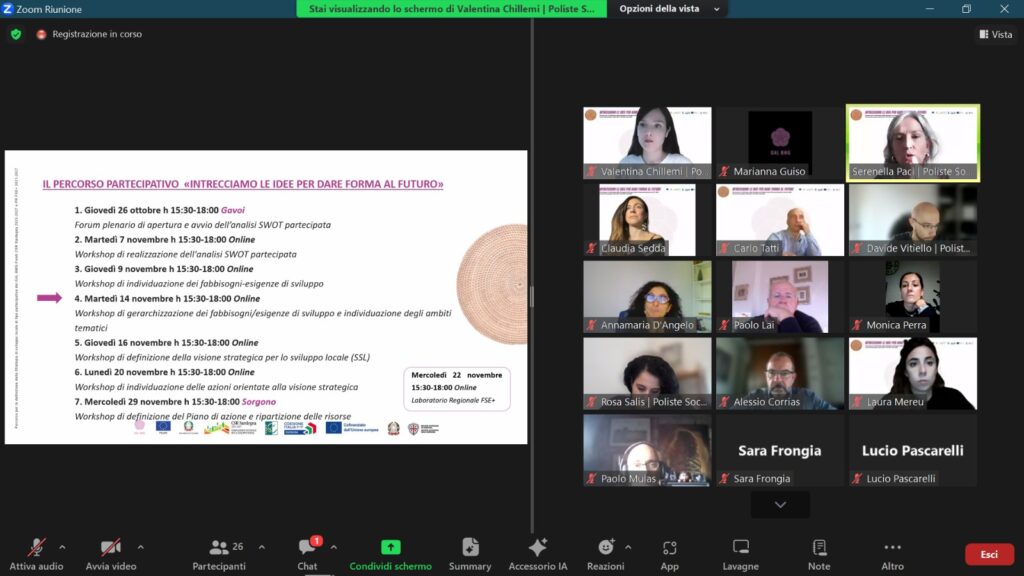This screenshot has width=1024, height=576.
Task: Open the Reazioni picker
Action: tap(605, 549)
